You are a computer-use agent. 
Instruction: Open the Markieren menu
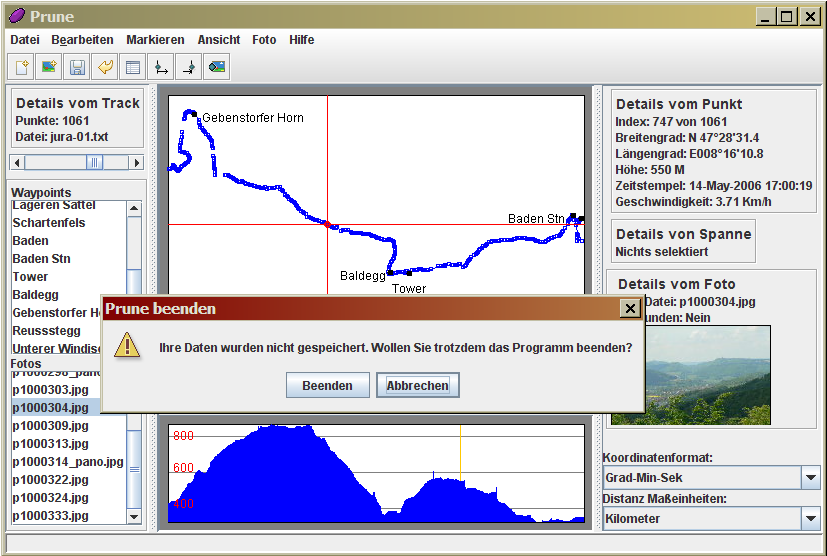pos(155,40)
